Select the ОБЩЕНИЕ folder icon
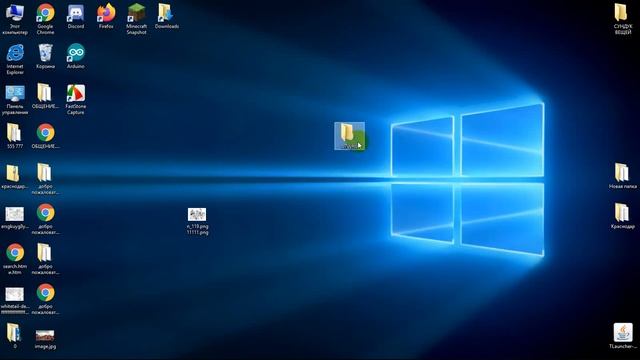 pyautogui.click(x=45, y=96)
